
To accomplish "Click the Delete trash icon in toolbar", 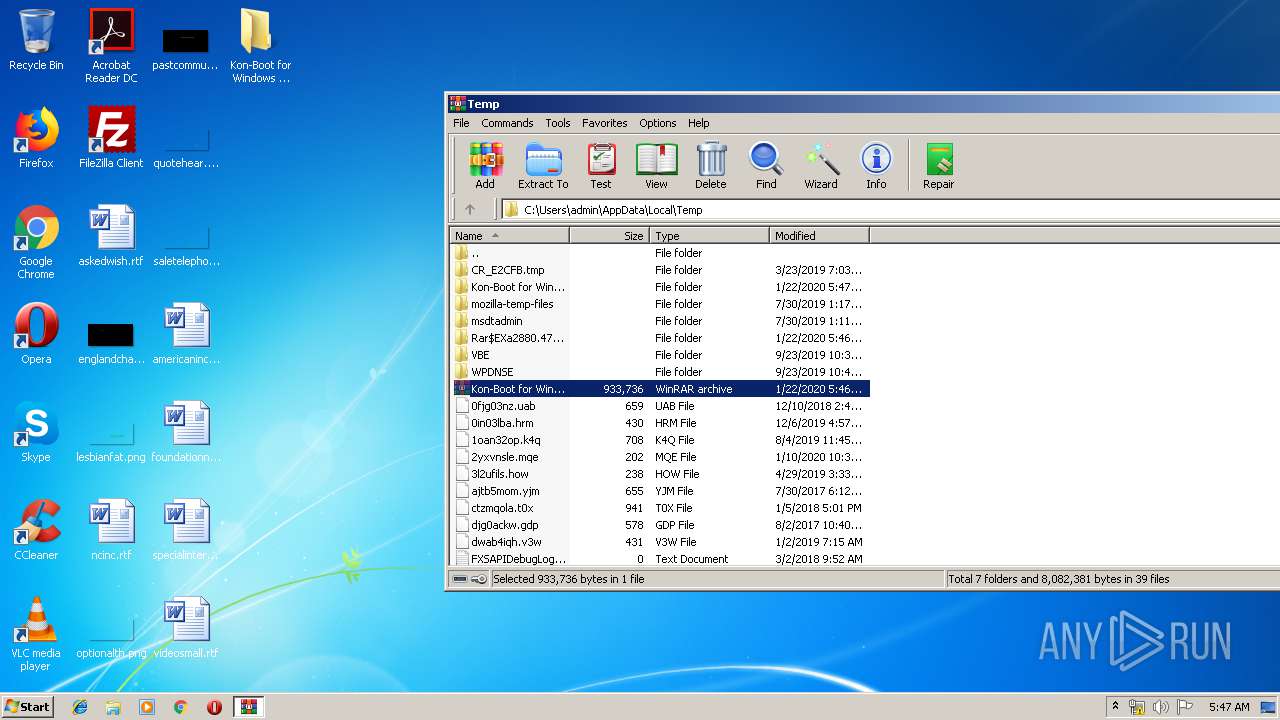I will 711,165.
